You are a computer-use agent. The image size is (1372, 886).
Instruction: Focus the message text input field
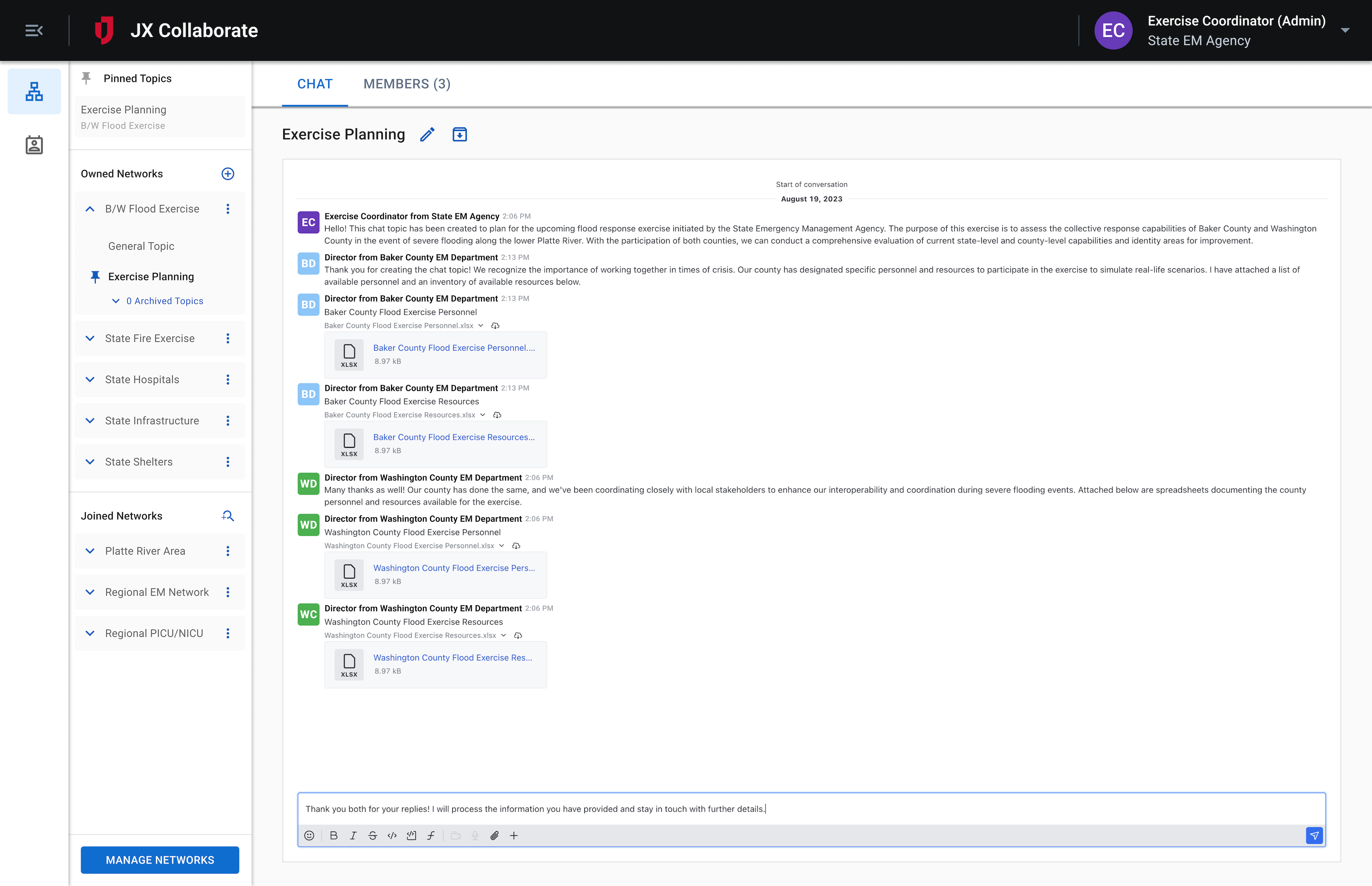click(811, 809)
